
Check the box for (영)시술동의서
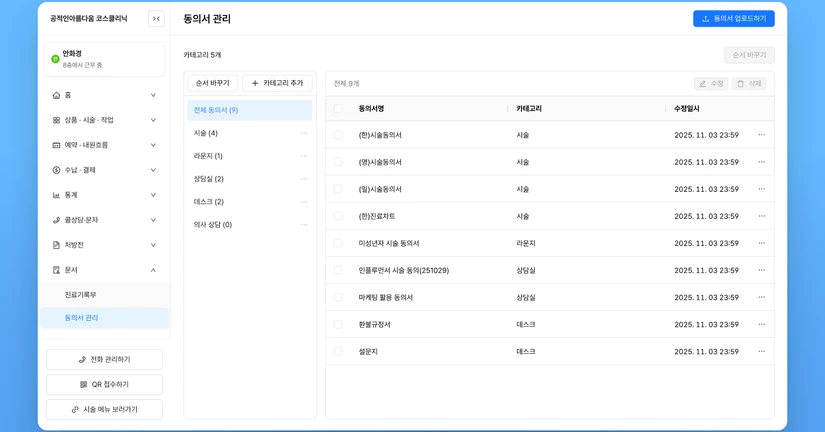(x=338, y=162)
